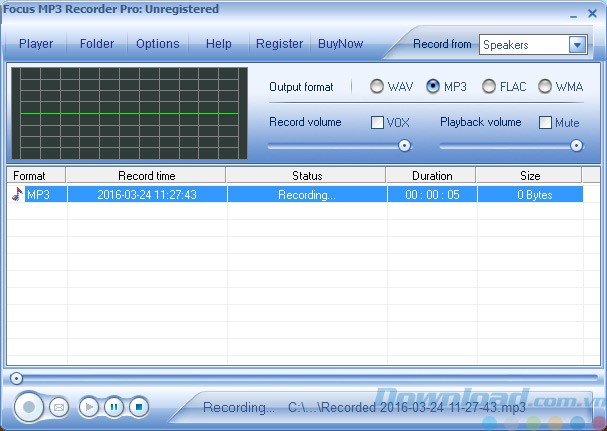Click the music note icon in MP3 row

(x=17, y=194)
